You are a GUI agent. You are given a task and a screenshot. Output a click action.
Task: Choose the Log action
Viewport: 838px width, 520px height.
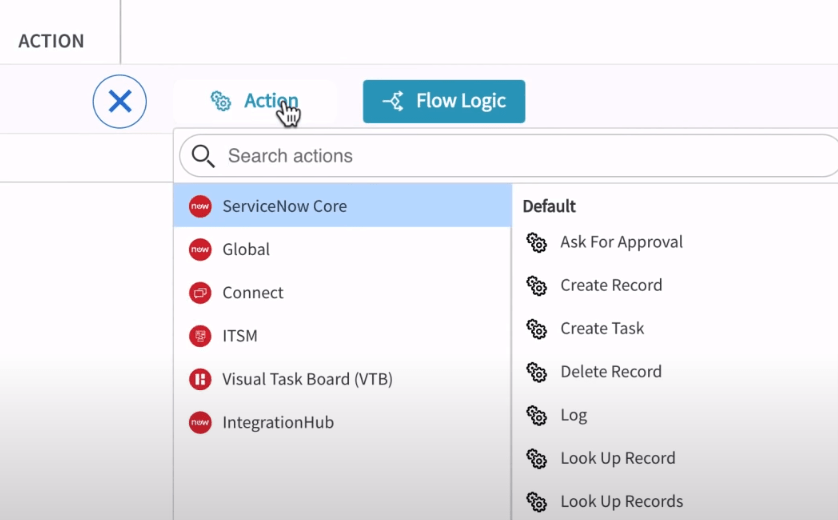(573, 415)
